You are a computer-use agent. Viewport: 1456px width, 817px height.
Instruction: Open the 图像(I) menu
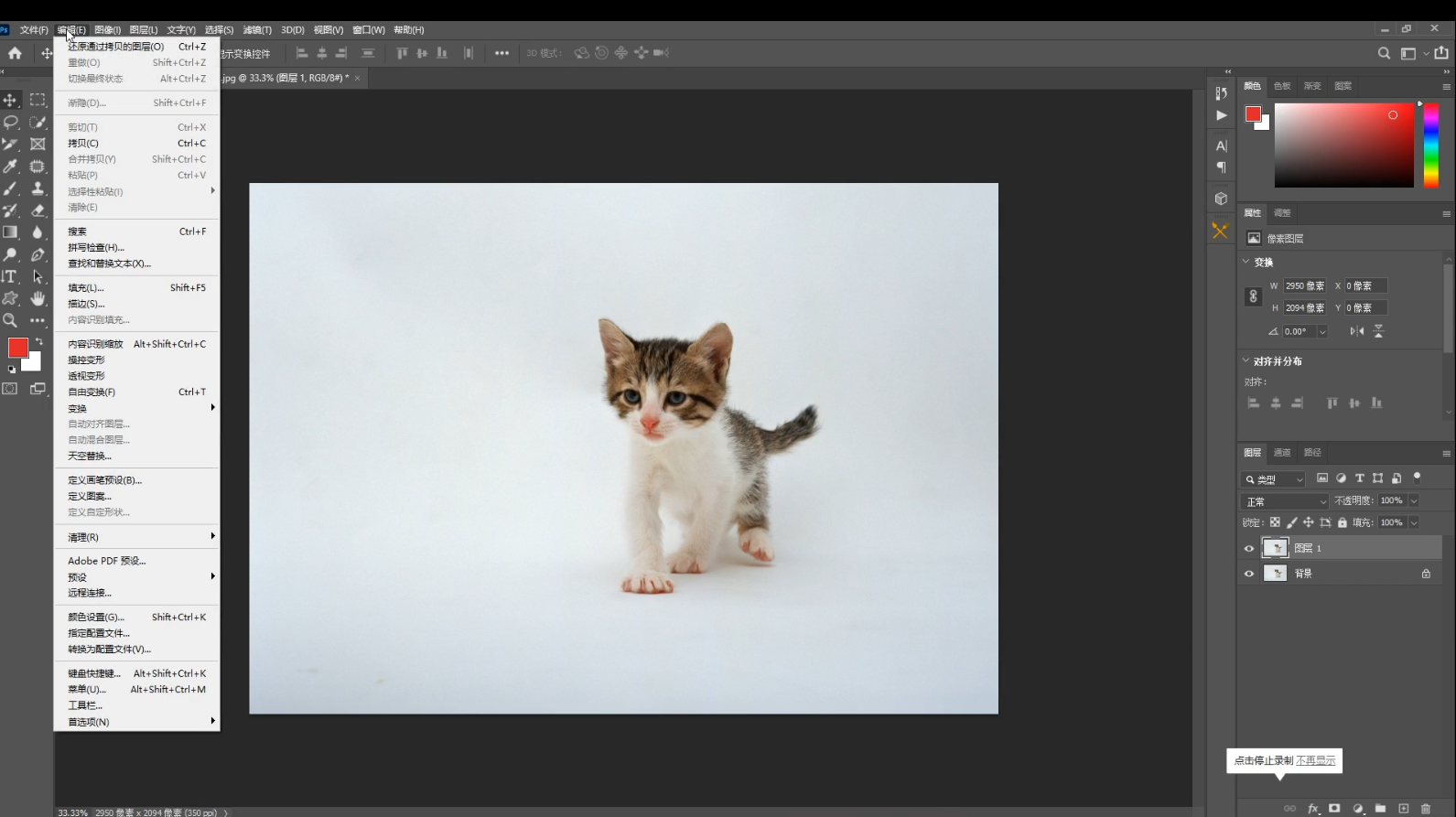click(x=107, y=30)
